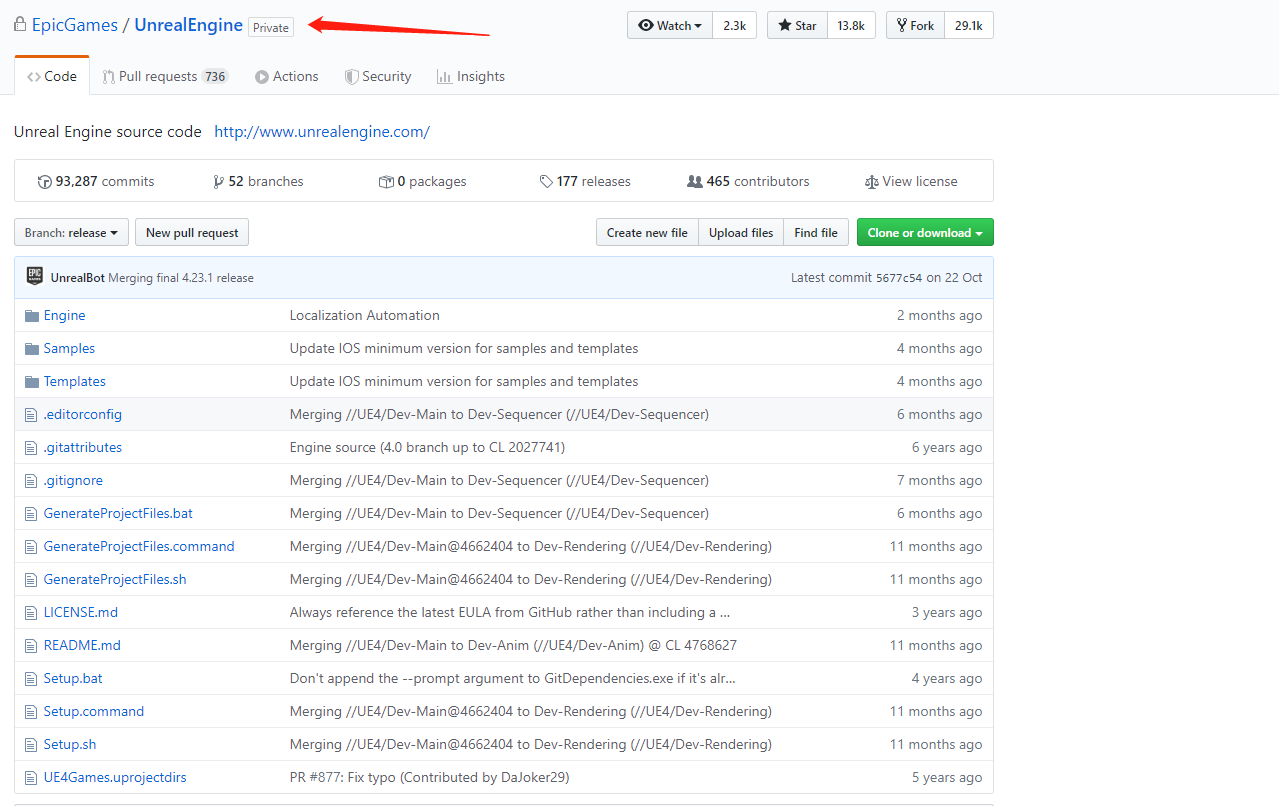Screen dimensions: 1279x806
Task: Click the GenerateProjectFiles.command file icon
Action: (x=32, y=546)
